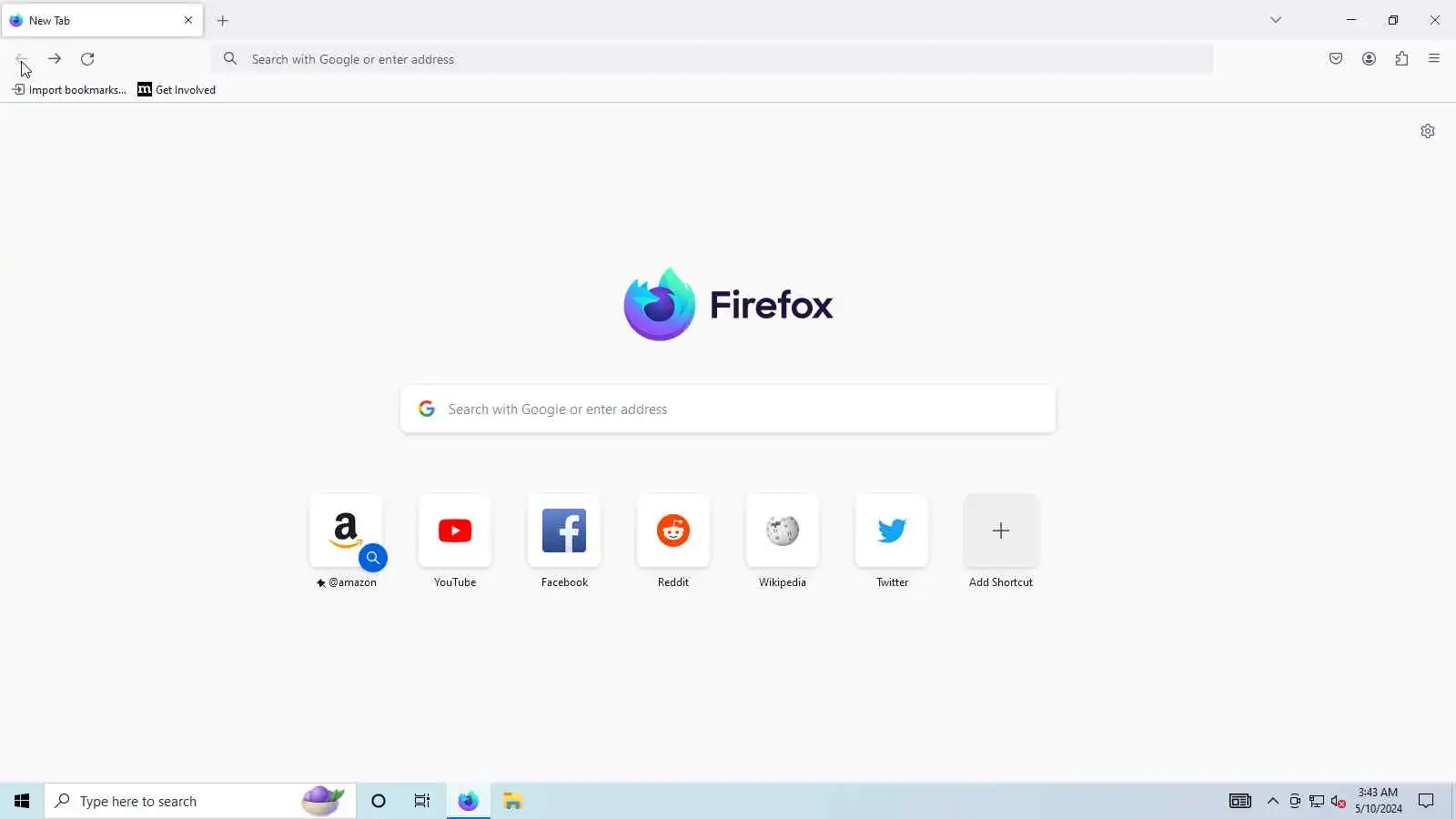This screenshot has height=819, width=1456.
Task: Open the network status tray icon
Action: tap(1317, 801)
